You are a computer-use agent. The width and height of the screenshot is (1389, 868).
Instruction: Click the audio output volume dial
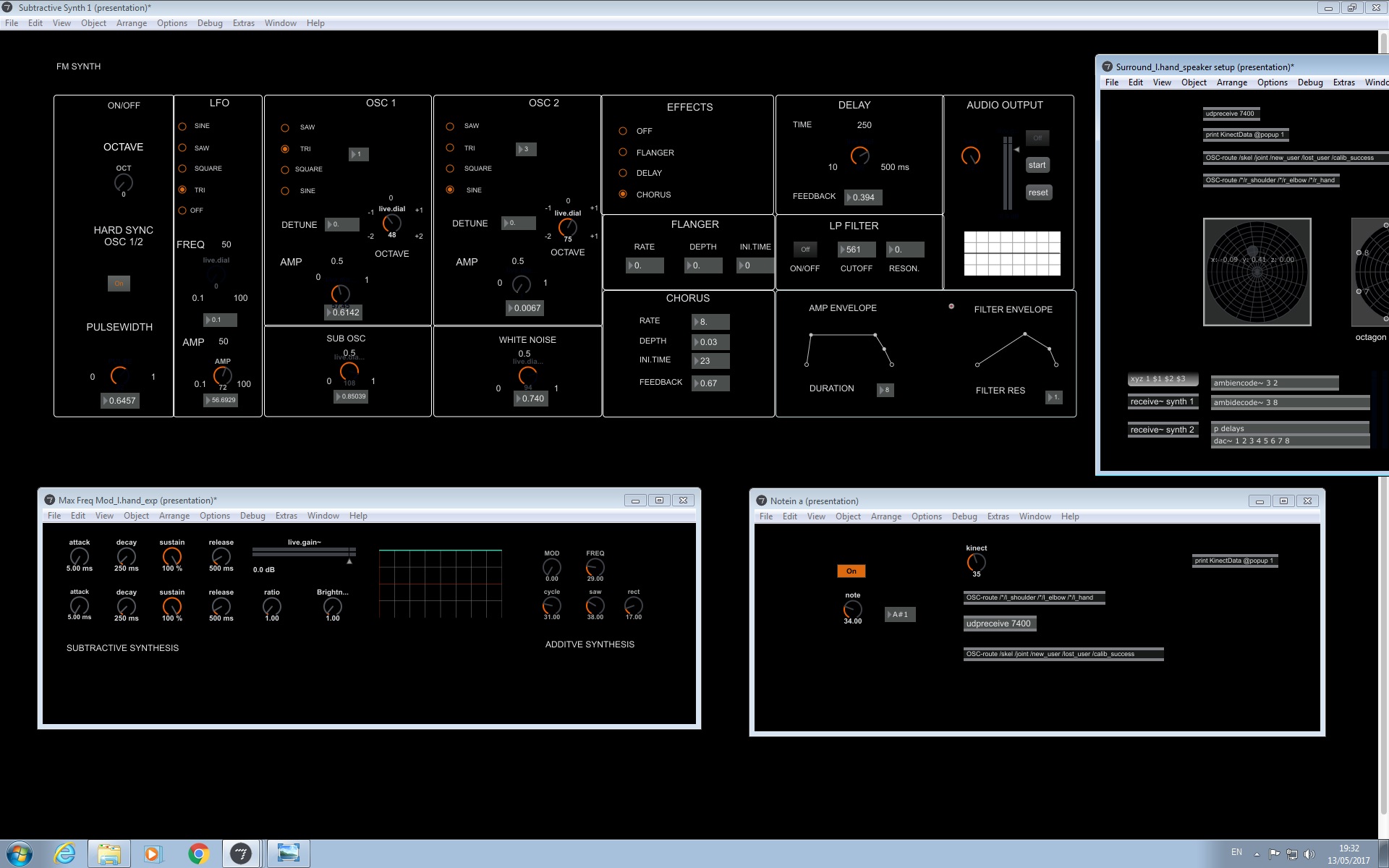pyautogui.click(x=970, y=156)
